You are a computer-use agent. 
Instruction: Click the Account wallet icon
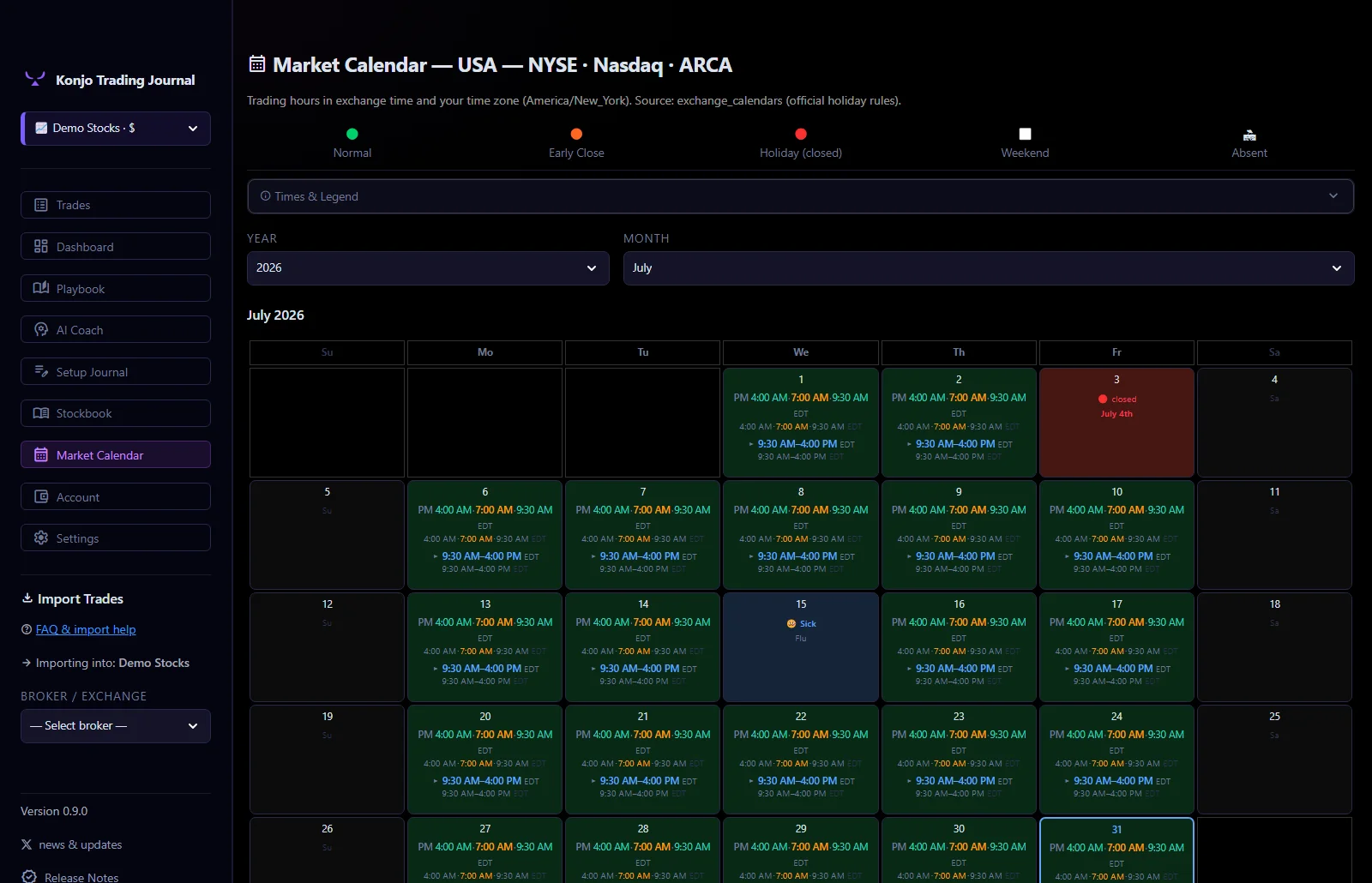coord(41,496)
